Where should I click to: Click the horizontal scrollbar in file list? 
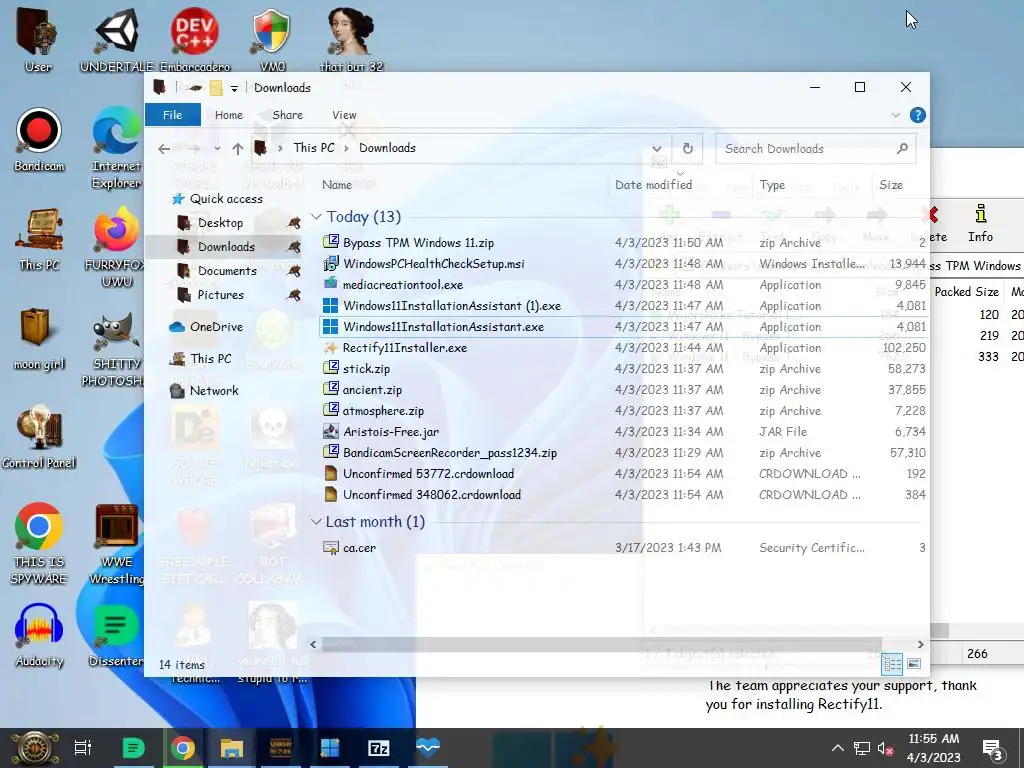click(601, 645)
